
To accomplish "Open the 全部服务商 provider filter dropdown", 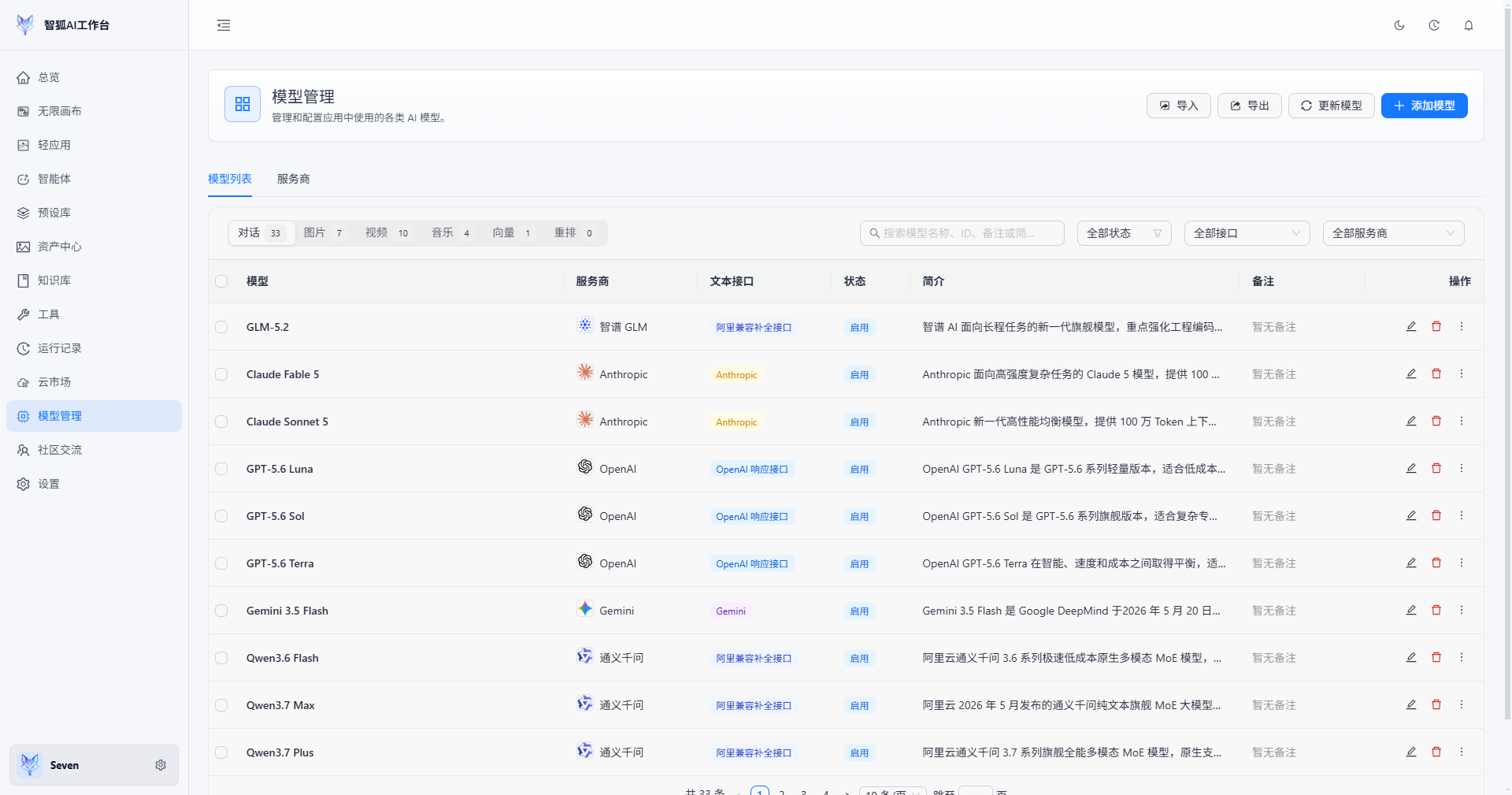I will pyautogui.click(x=1393, y=233).
